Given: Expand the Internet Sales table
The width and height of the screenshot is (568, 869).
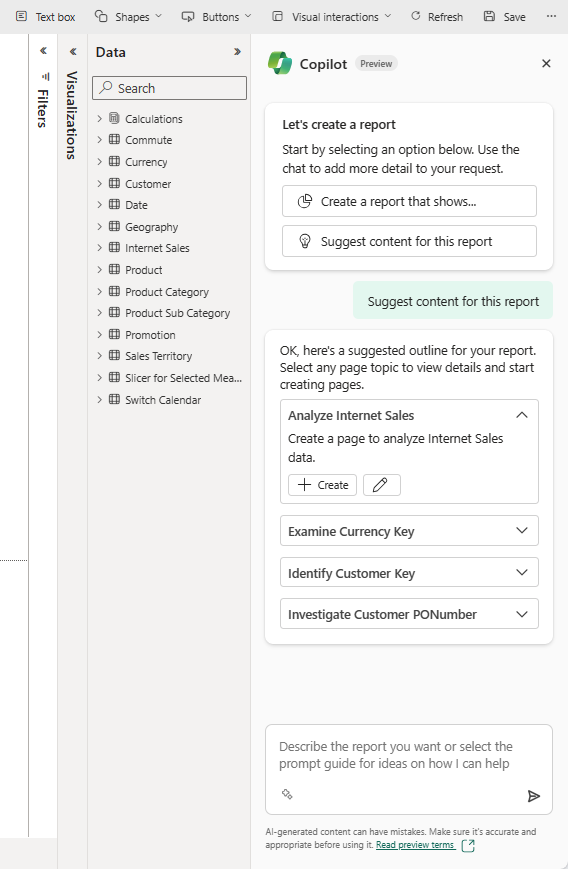Looking at the screenshot, I should tap(99, 248).
